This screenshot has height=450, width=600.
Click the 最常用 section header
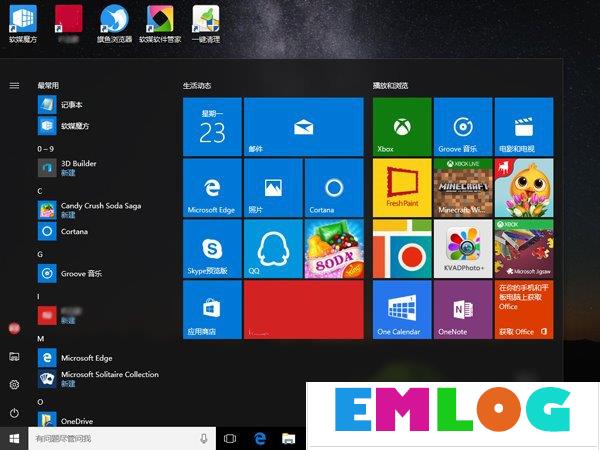(x=48, y=85)
